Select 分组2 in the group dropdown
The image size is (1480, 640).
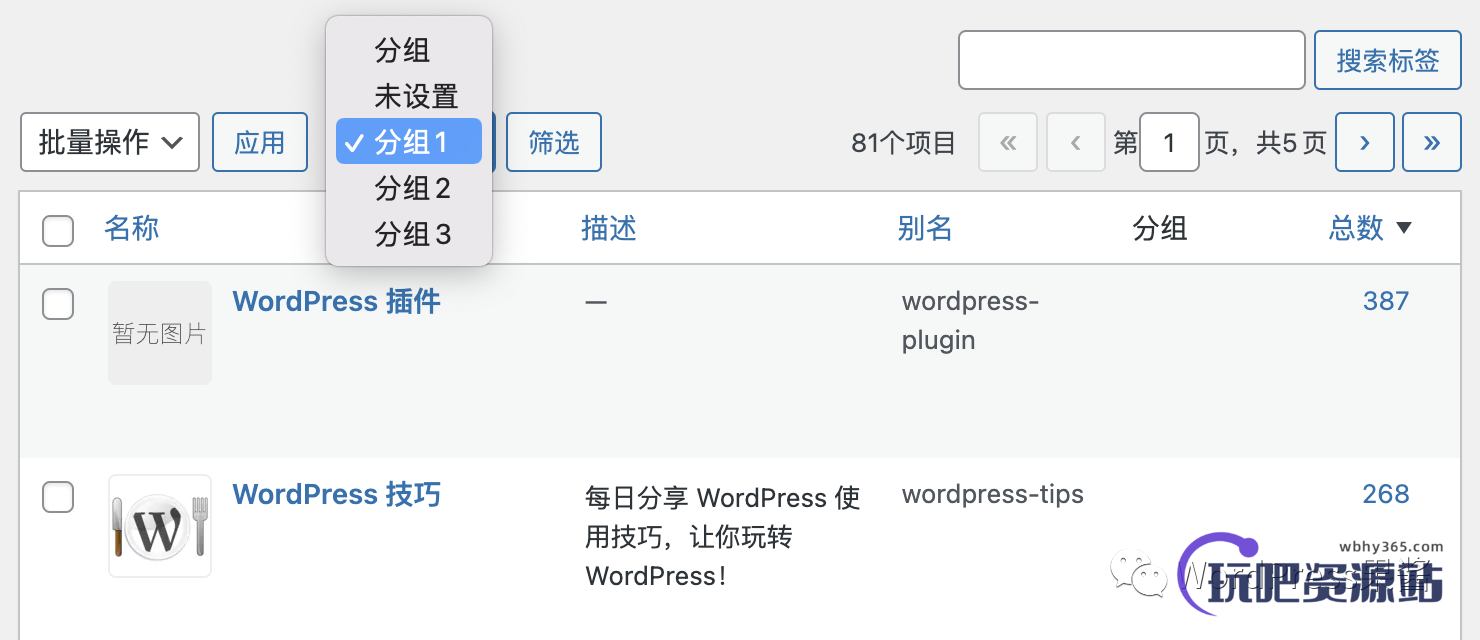pyautogui.click(x=410, y=188)
